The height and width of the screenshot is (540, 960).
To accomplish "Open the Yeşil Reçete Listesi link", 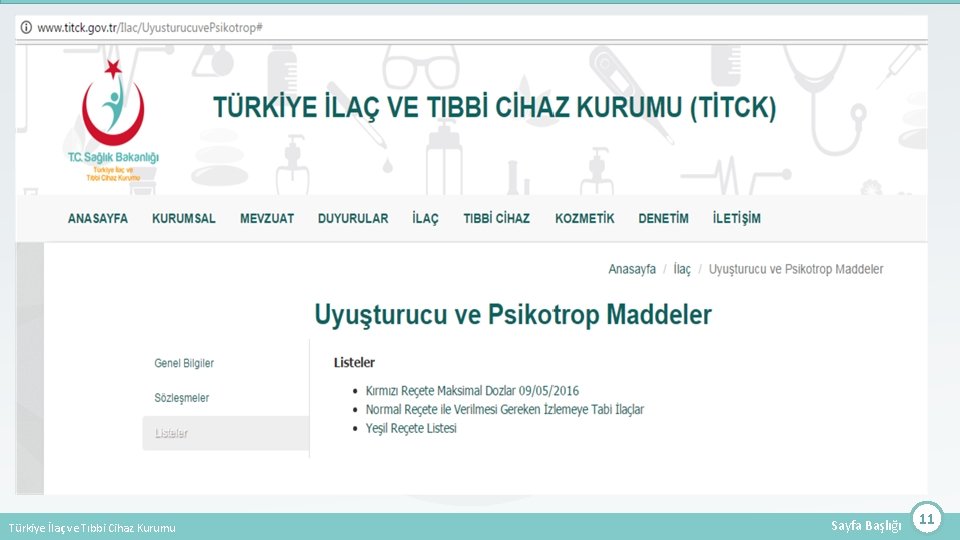I will (x=411, y=428).
